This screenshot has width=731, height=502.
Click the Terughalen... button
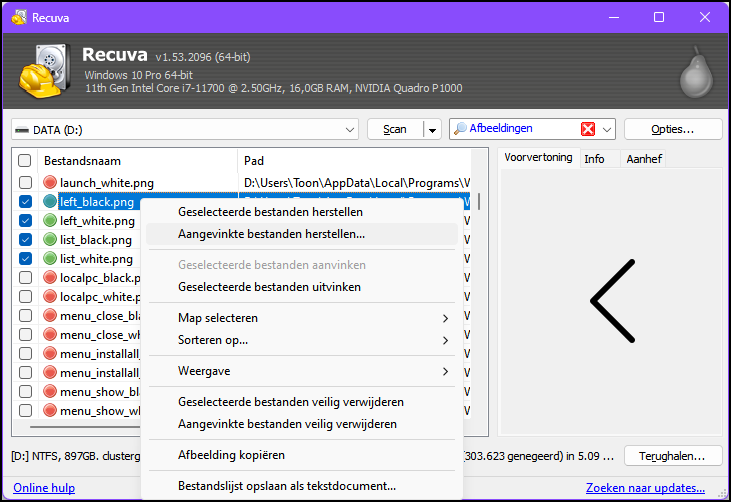tap(673, 456)
